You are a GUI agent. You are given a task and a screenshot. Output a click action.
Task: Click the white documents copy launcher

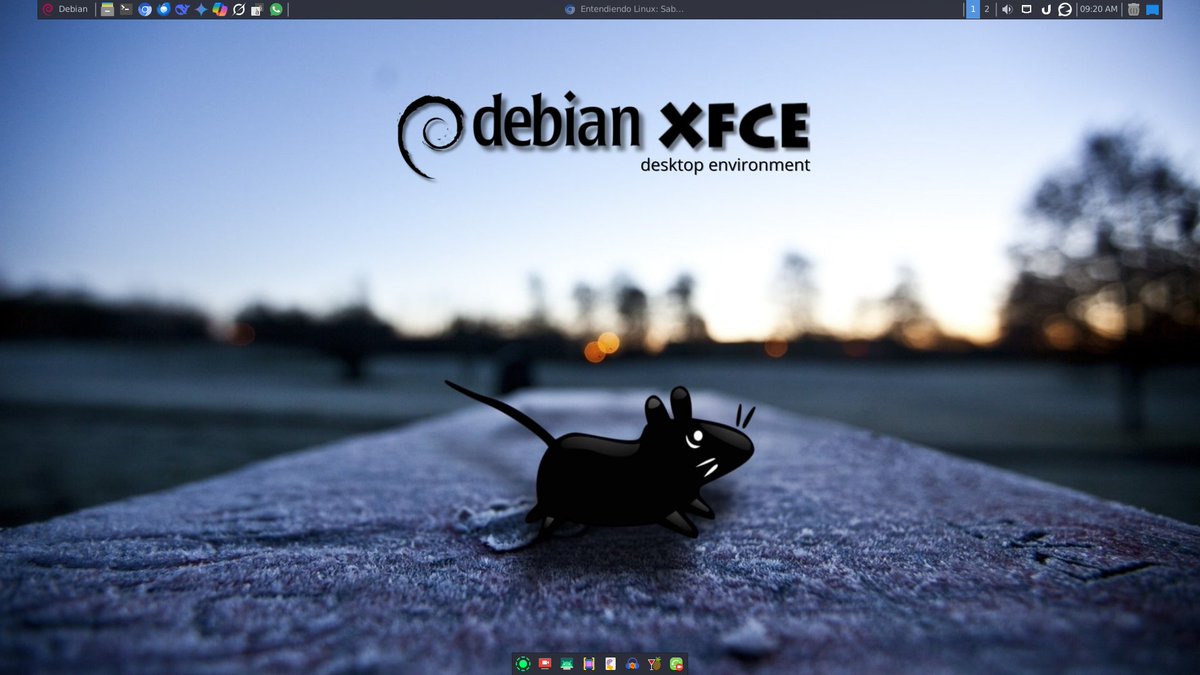pyautogui.click(x=257, y=9)
